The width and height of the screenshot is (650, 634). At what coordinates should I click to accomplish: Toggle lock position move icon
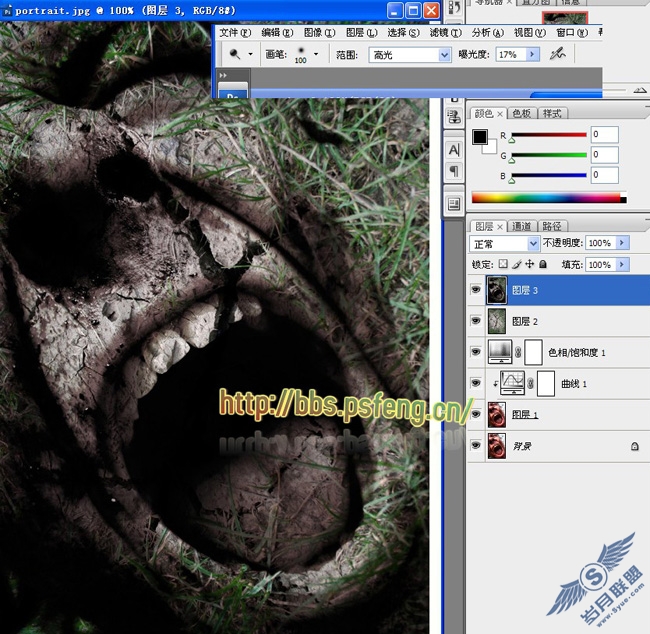(529, 264)
